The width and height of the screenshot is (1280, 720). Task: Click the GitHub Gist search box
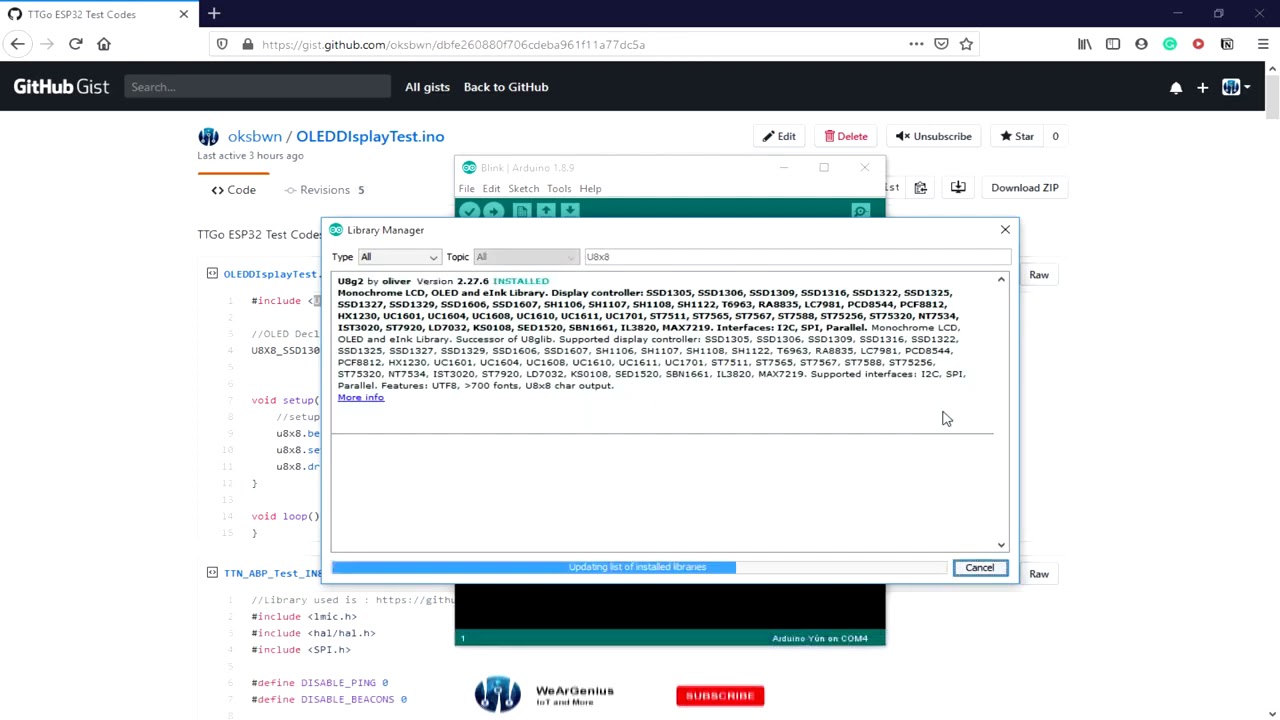pos(258,87)
